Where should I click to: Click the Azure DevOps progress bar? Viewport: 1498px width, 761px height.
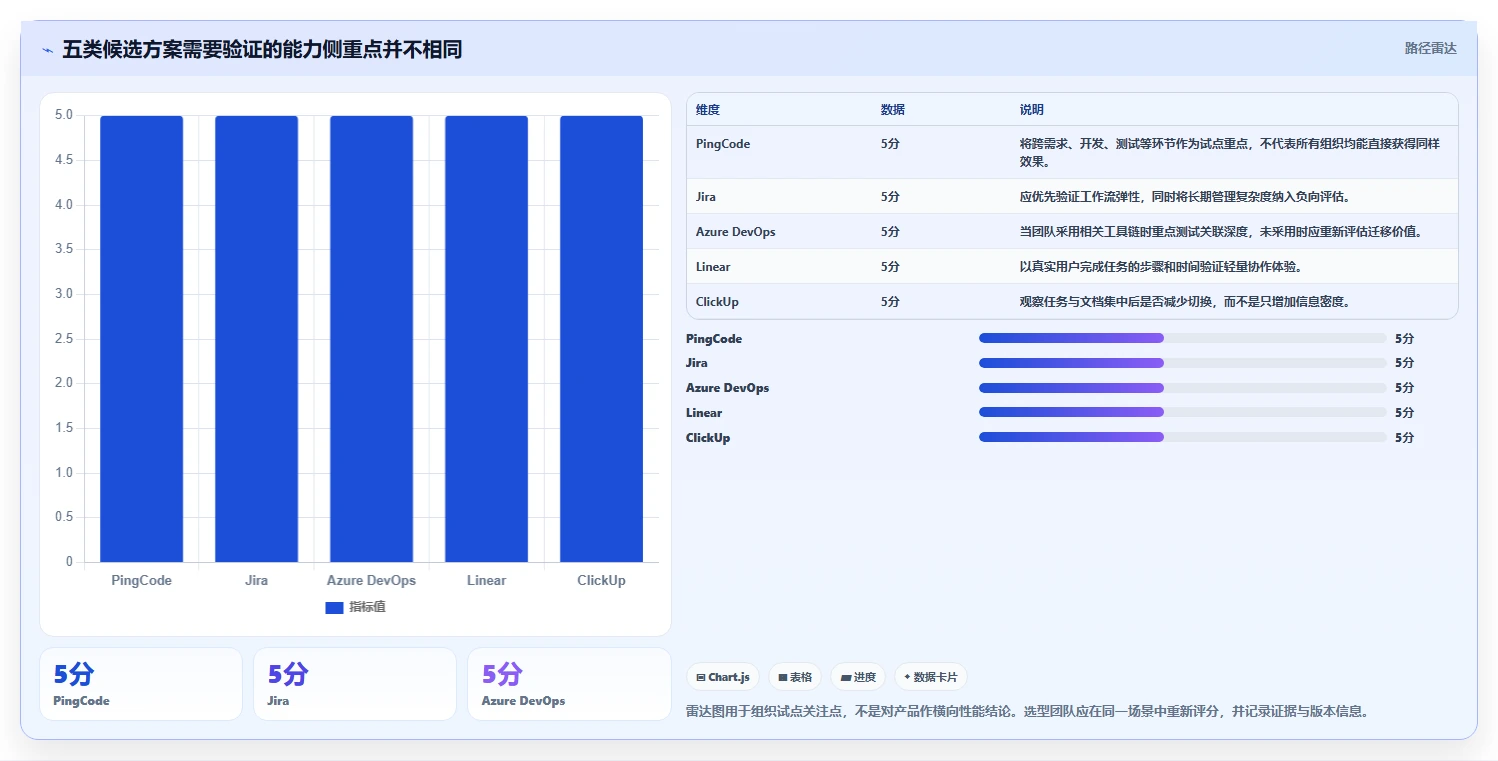tap(1182, 388)
